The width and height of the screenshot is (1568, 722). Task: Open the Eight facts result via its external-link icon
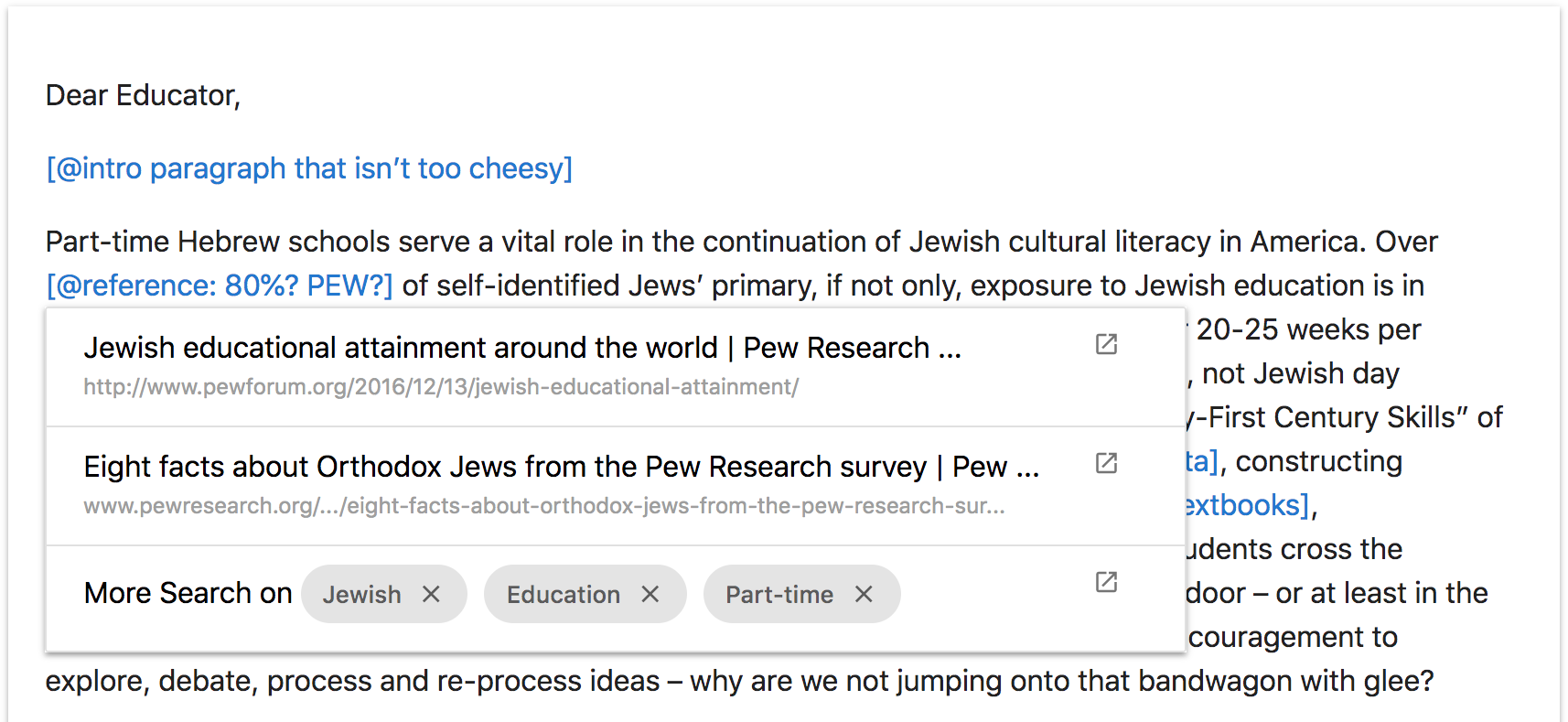(x=1106, y=463)
